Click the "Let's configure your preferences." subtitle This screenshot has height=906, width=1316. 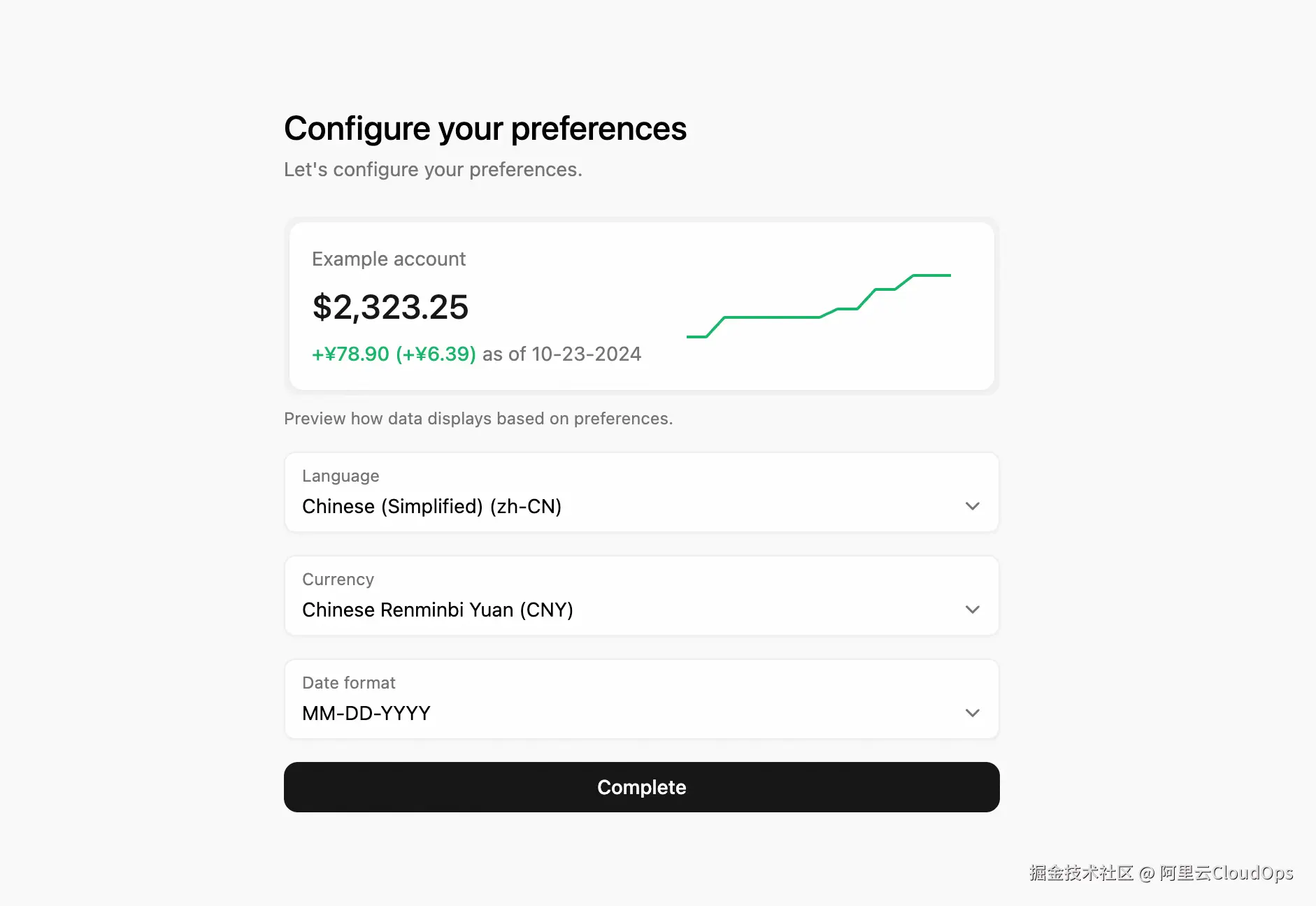tap(433, 169)
